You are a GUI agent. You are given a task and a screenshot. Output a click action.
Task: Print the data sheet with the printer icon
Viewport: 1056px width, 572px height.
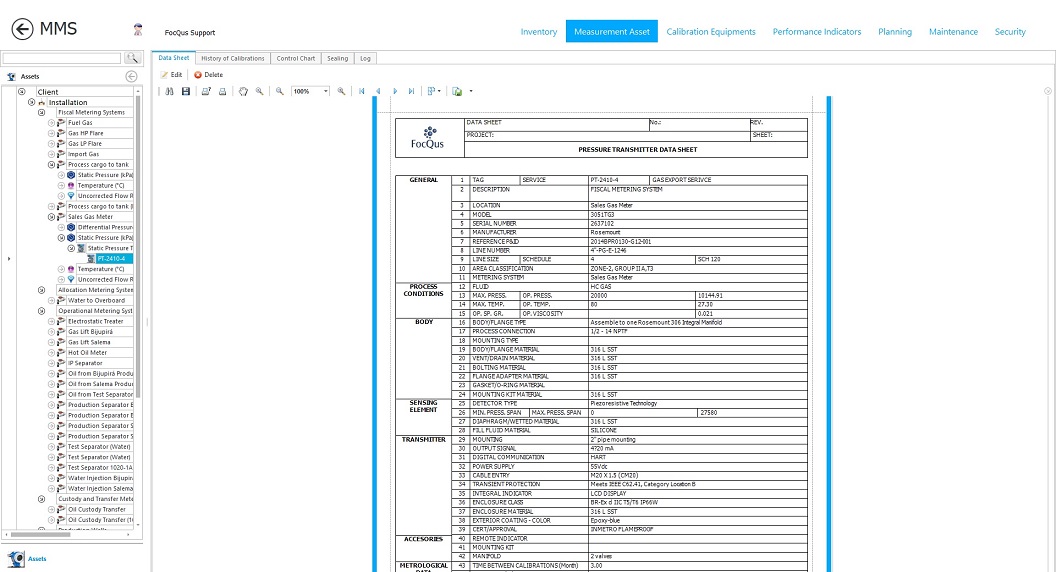point(222,91)
